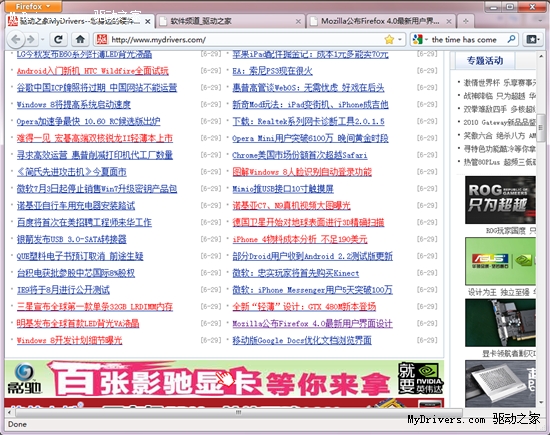Image resolution: width=550 pixels, height=435 pixels.
Task: Click the green ASUS NVIDIA ad thumbnail
Action: tap(500, 261)
